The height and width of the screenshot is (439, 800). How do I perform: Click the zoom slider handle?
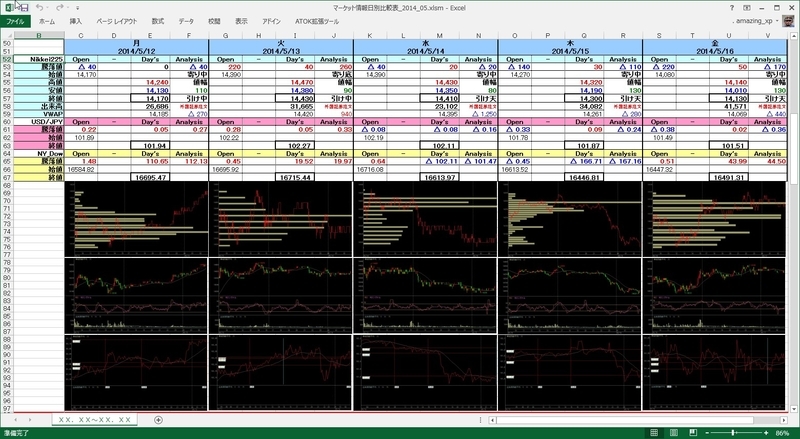(733, 433)
